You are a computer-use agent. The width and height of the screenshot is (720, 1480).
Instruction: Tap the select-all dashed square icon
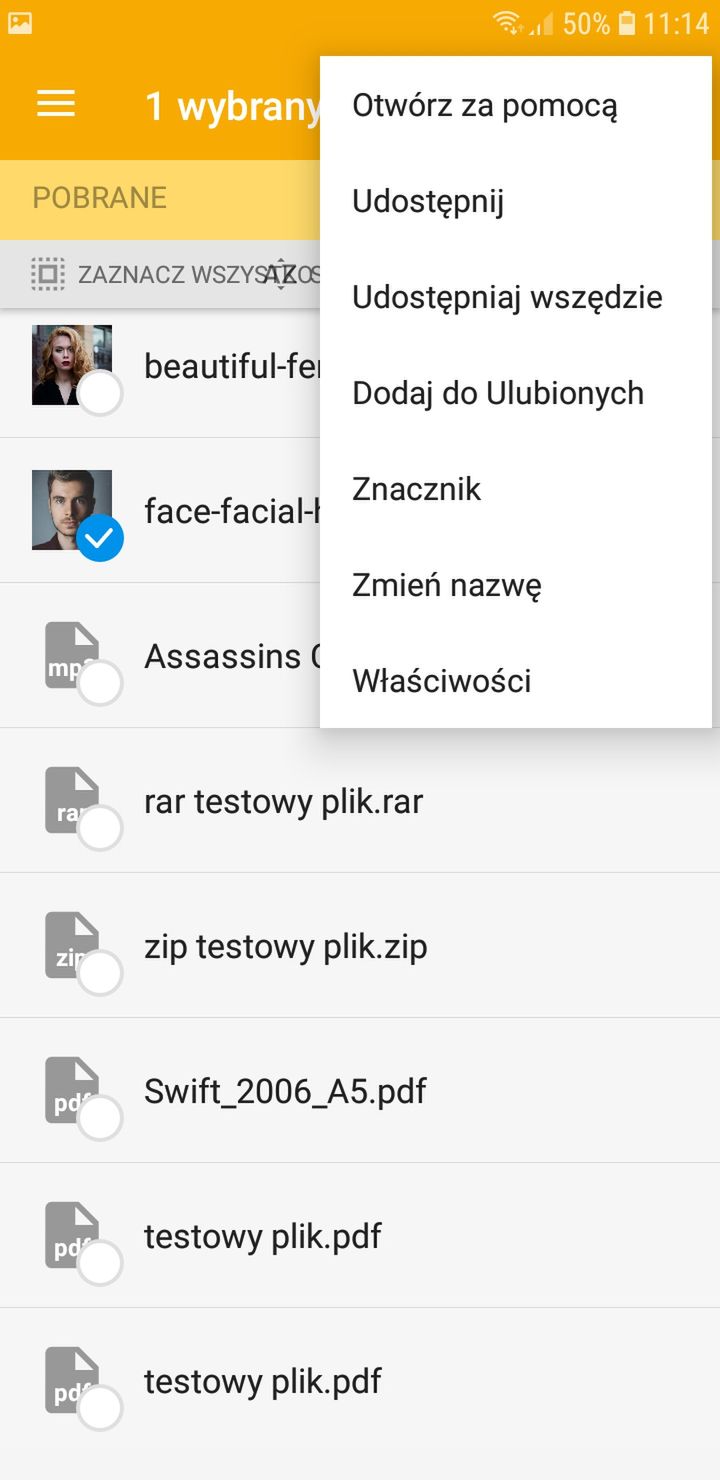[48, 274]
